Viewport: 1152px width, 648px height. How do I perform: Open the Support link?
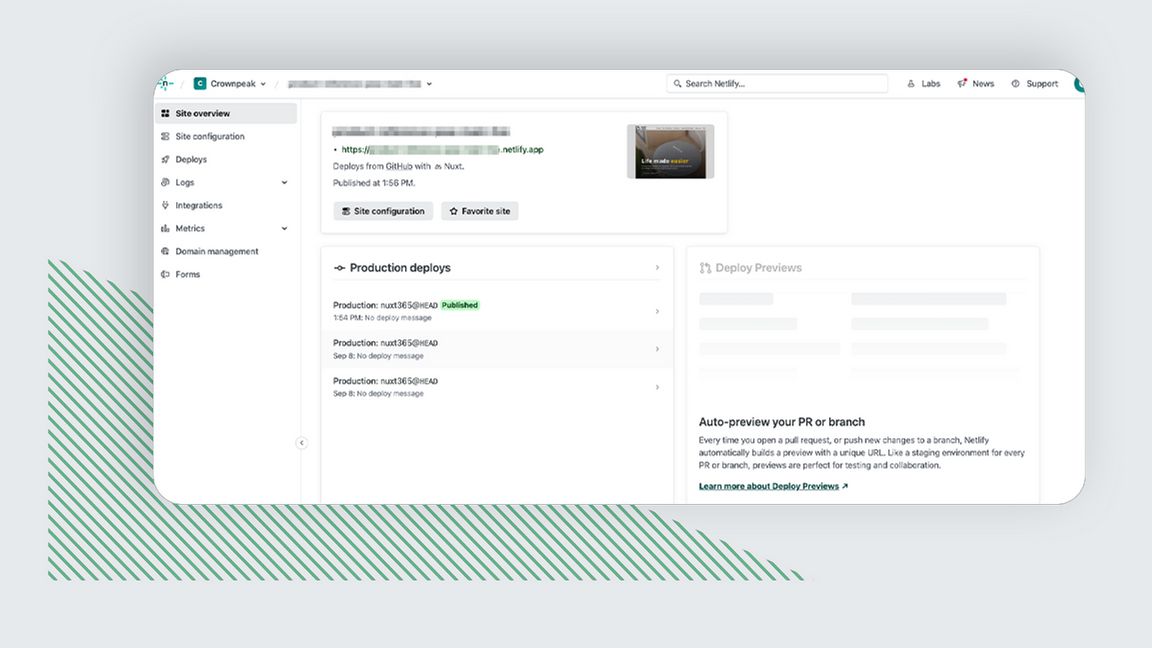(x=1035, y=84)
